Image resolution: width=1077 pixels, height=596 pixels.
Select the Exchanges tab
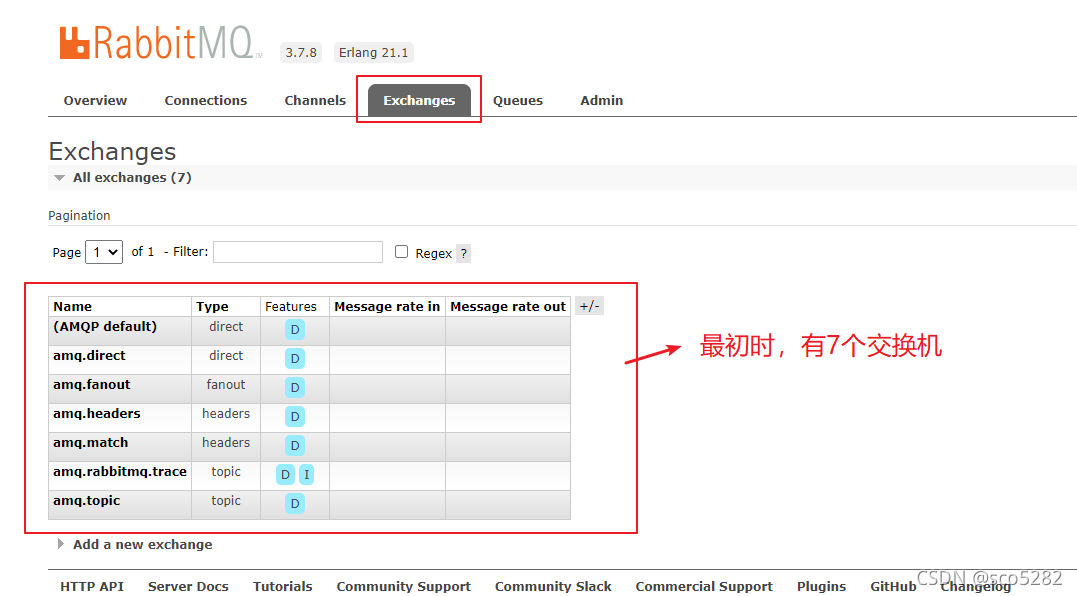point(419,100)
